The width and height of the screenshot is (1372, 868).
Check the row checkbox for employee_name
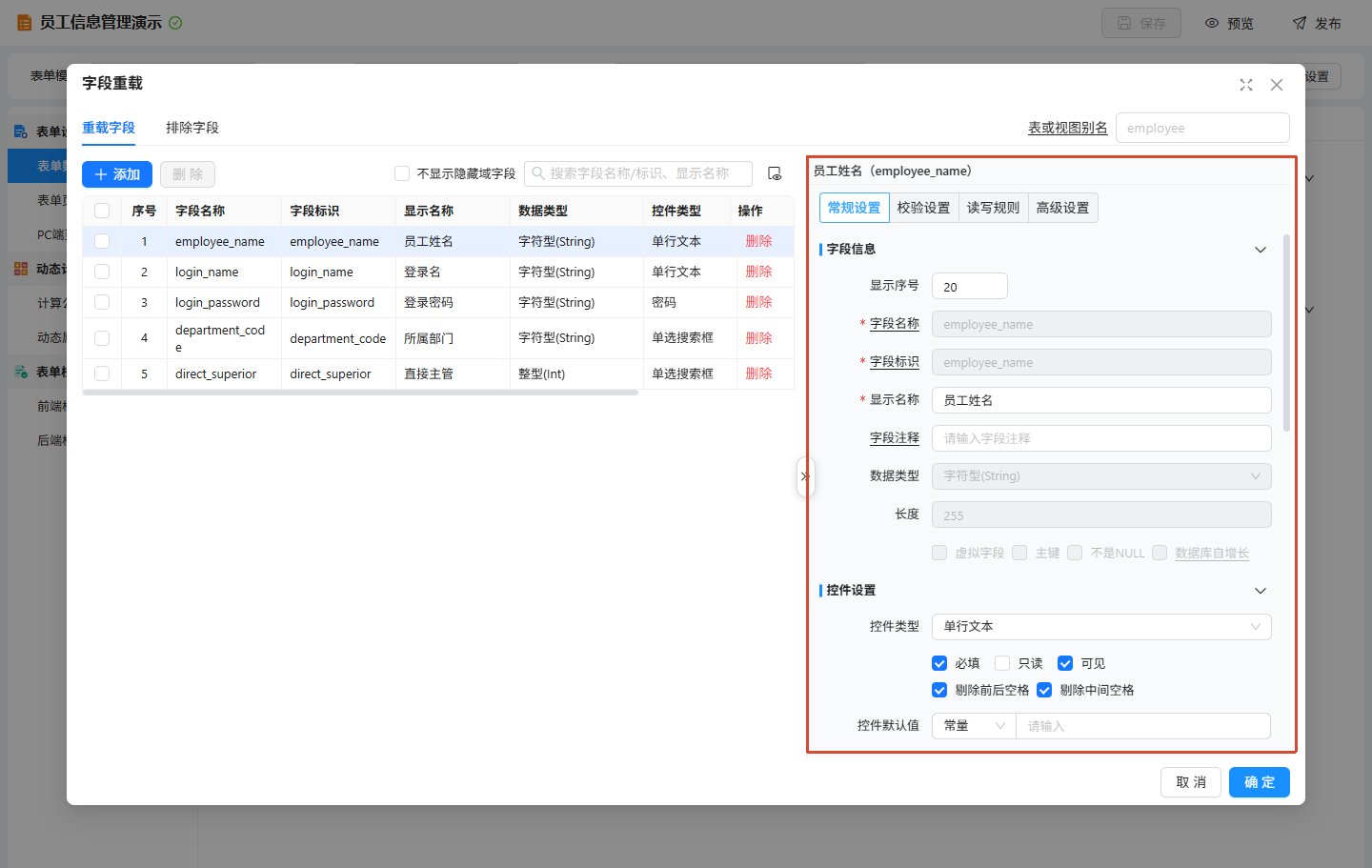[102, 241]
